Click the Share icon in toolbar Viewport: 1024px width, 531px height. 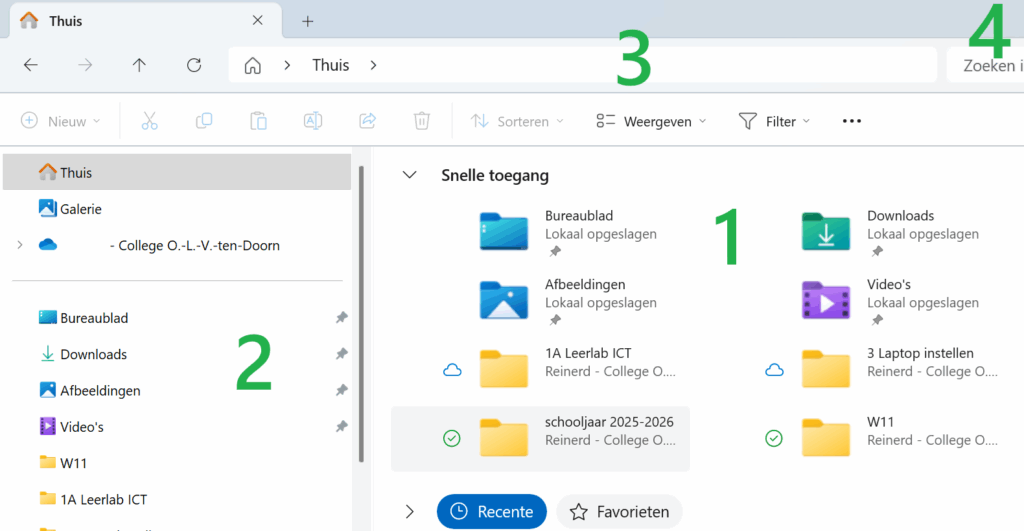[x=367, y=121]
